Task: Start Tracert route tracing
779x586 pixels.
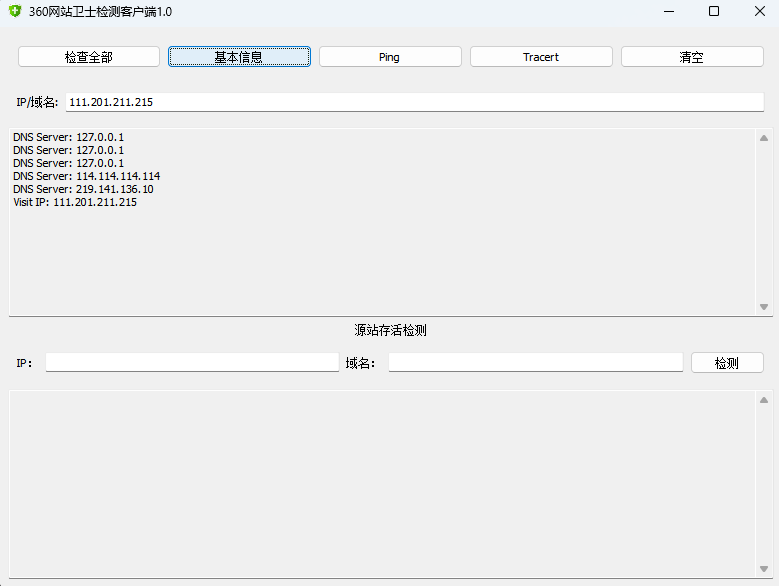Action: click(541, 57)
